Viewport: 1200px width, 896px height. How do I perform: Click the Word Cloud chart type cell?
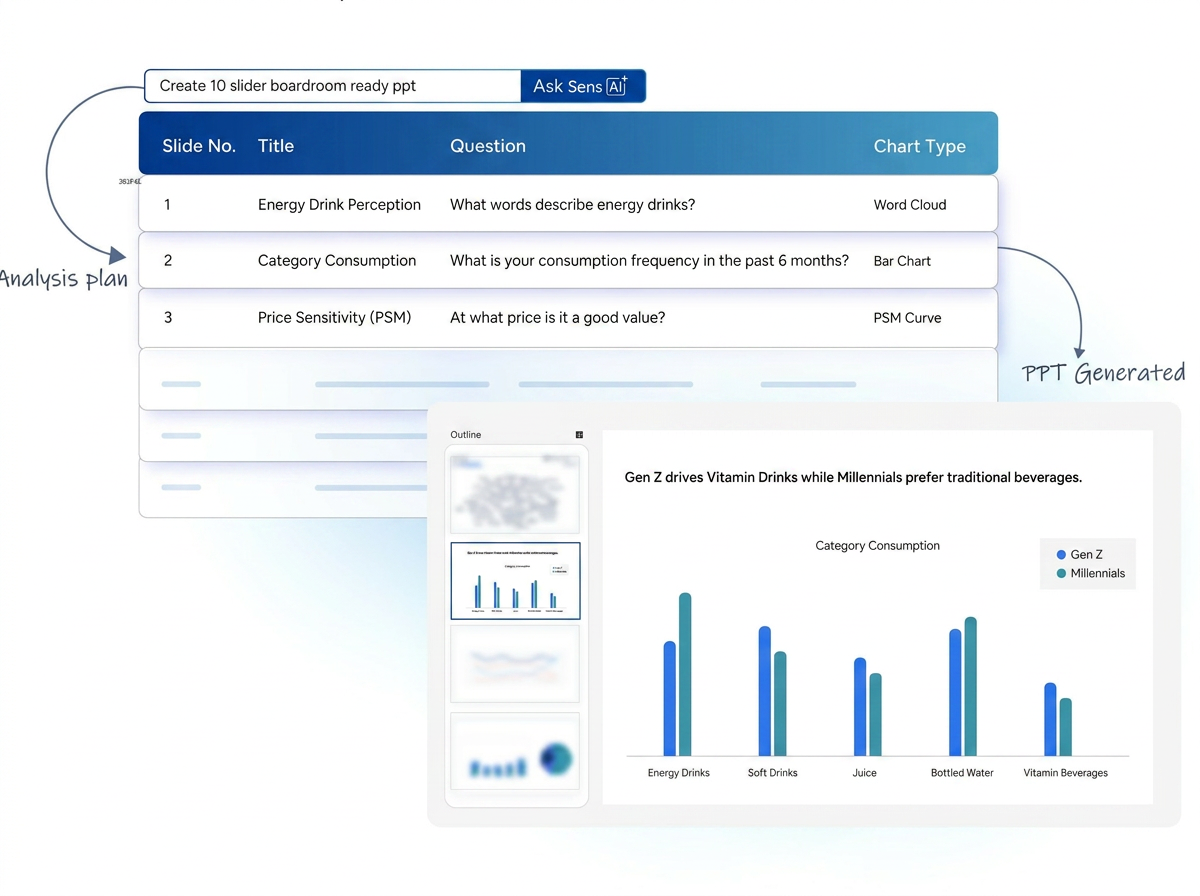[909, 205]
